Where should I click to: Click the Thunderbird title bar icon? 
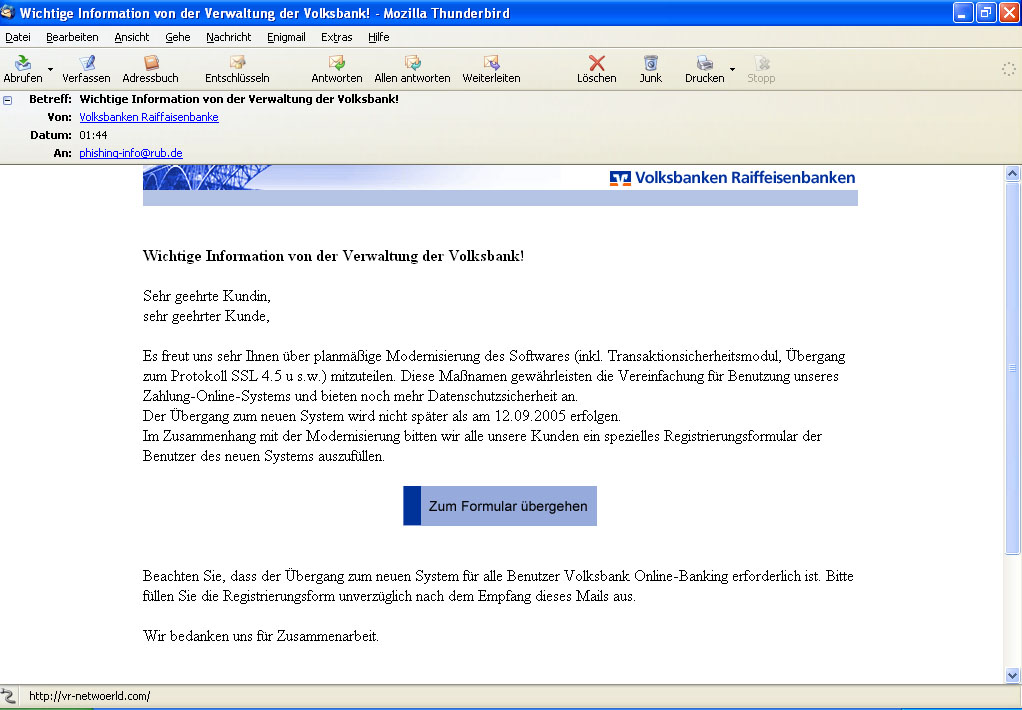coord(8,12)
